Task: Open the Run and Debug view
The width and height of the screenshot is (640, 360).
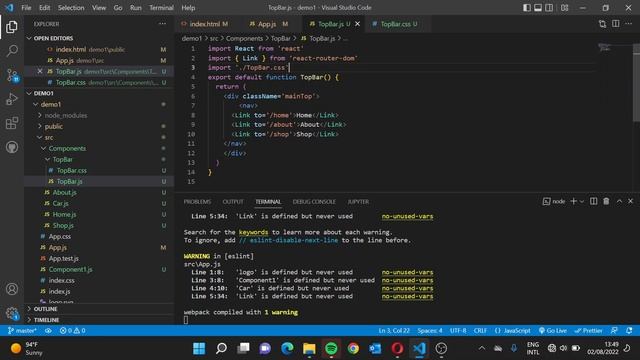Action: tap(12, 99)
